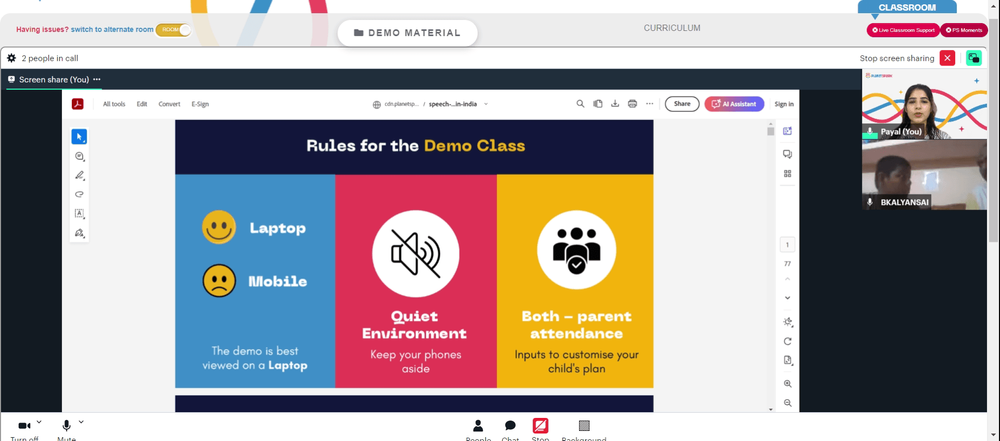Download the PDF file
Screen dimensions: 1000x441
[615, 104]
